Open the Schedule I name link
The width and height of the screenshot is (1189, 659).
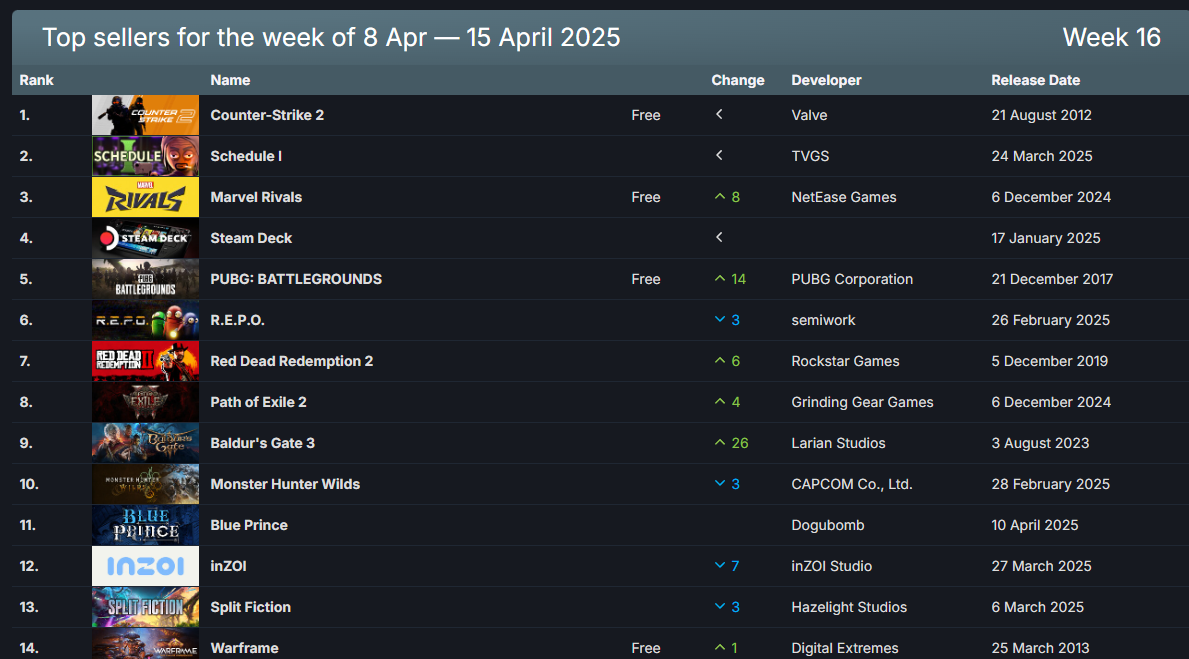tap(246, 156)
